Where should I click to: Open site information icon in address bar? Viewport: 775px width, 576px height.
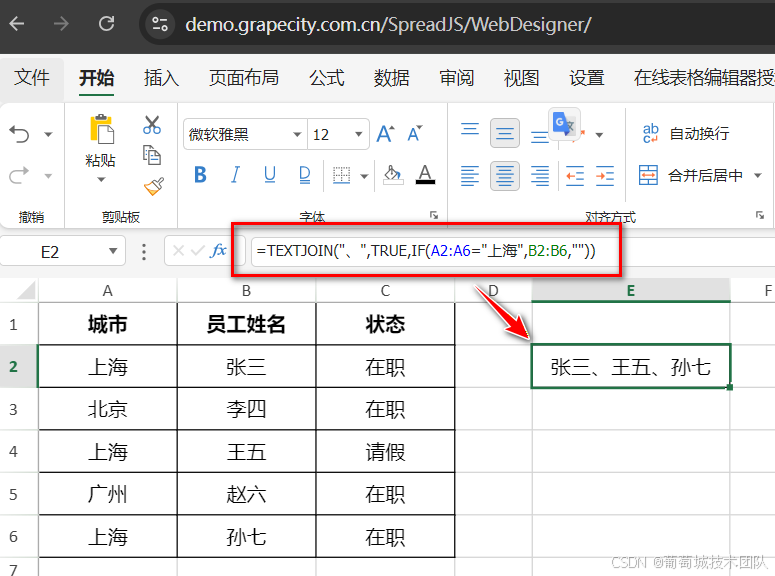(x=160, y=24)
